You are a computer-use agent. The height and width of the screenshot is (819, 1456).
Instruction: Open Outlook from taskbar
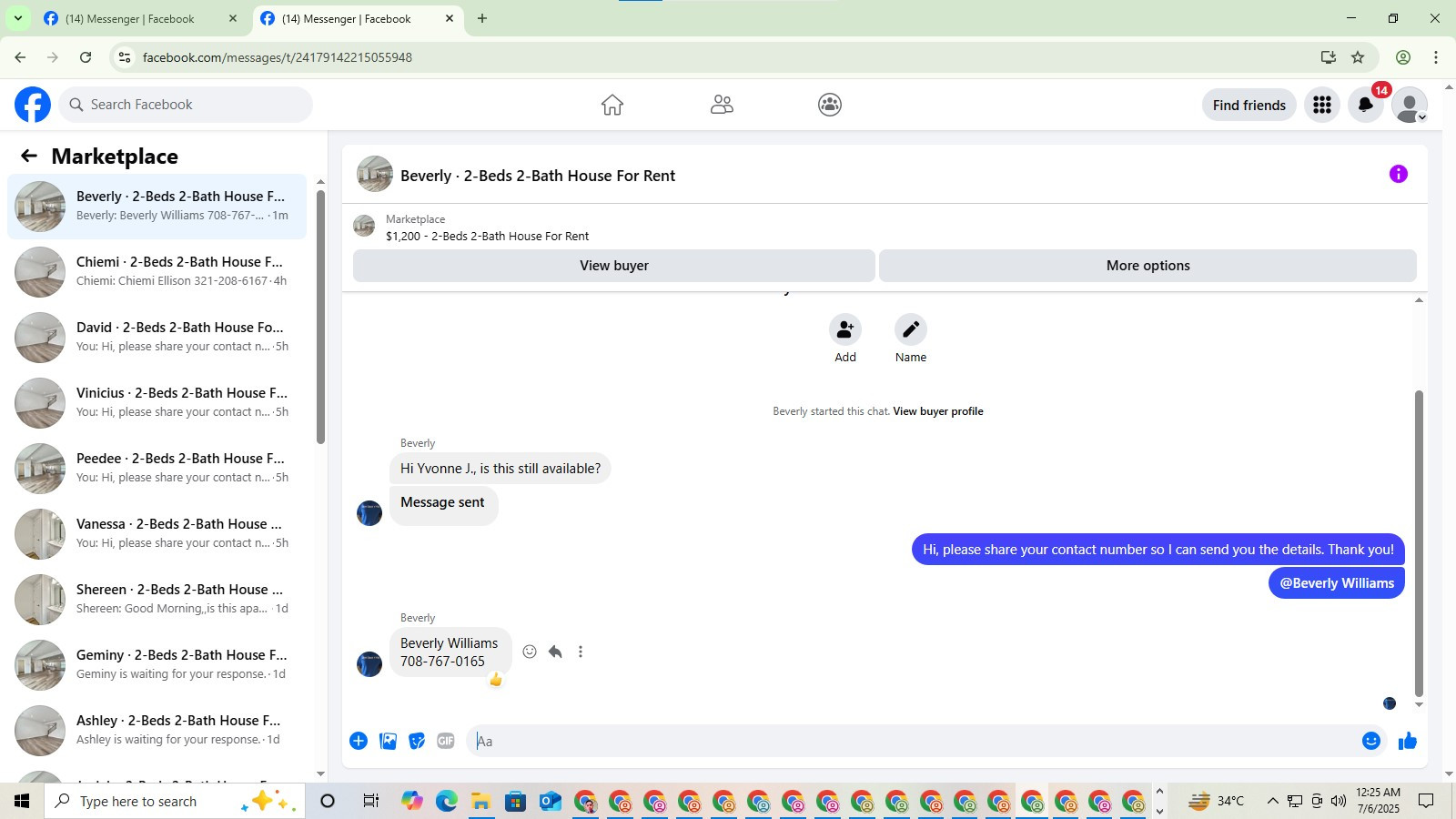[x=550, y=801]
